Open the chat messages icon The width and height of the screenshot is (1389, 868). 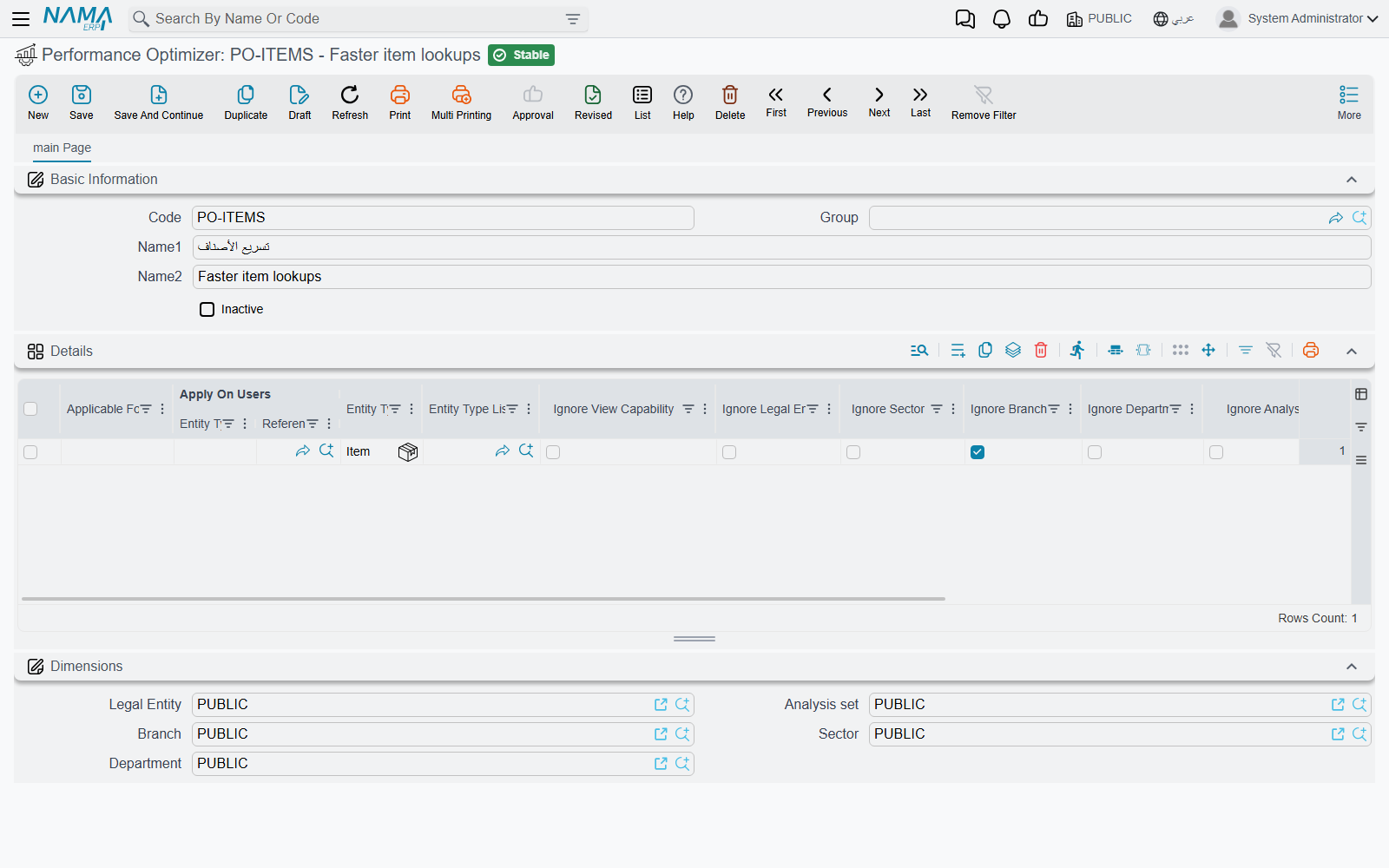(964, 19)
